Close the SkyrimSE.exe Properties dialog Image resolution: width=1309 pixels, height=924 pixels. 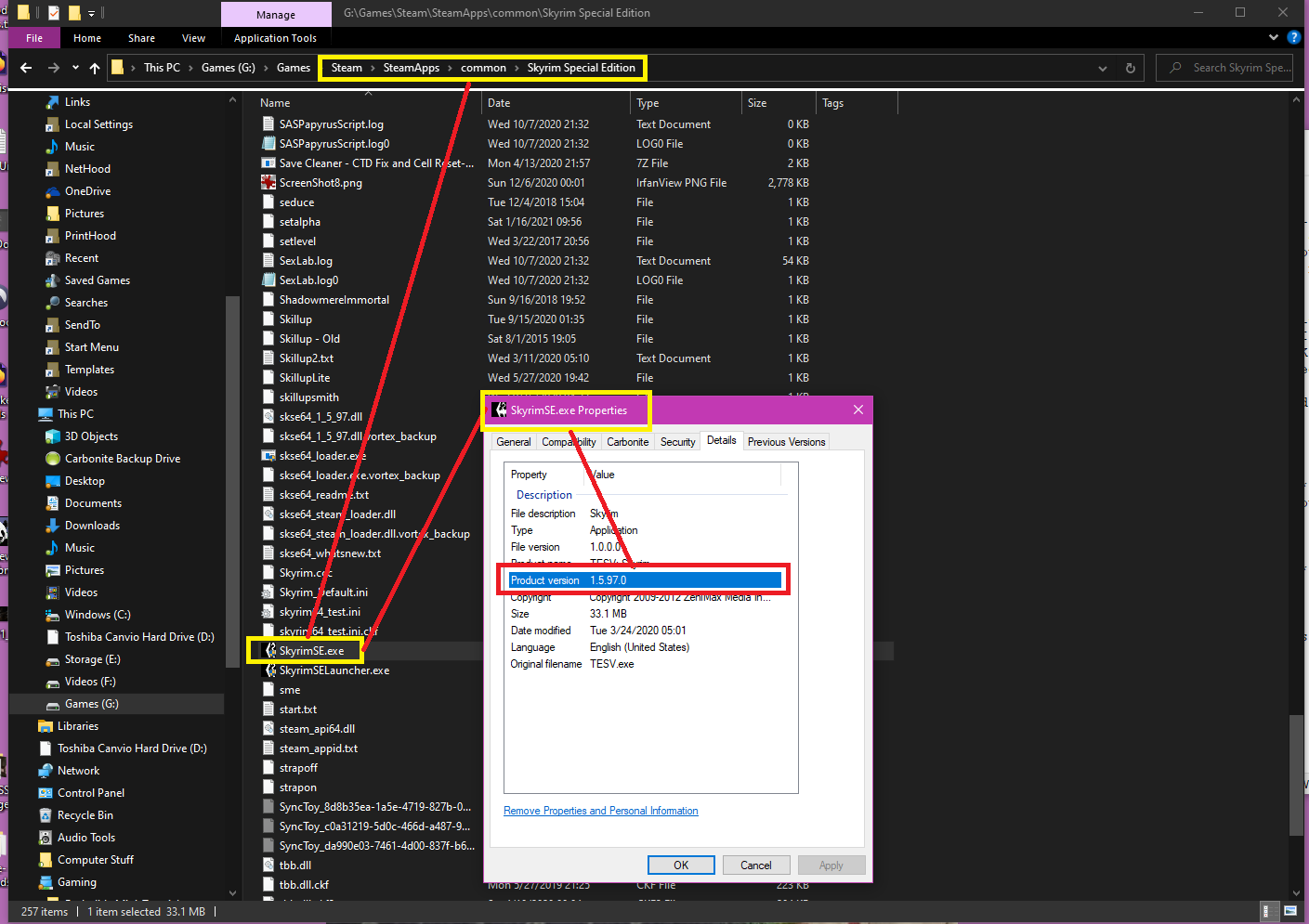point(858,410)
